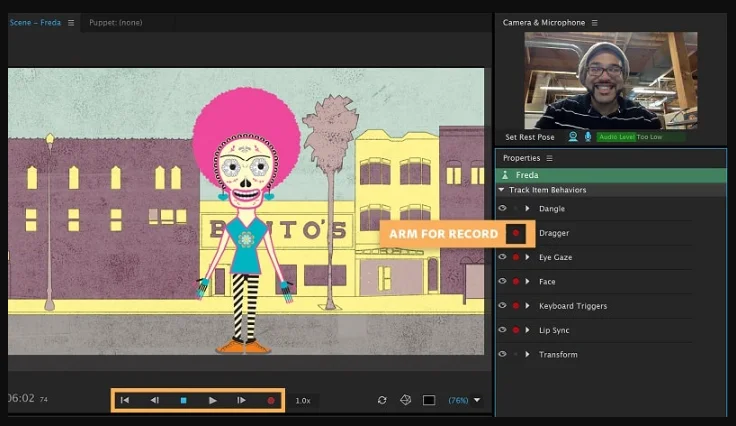Click the Face behavior label
The image size is (736, 426).
[547, 281]
